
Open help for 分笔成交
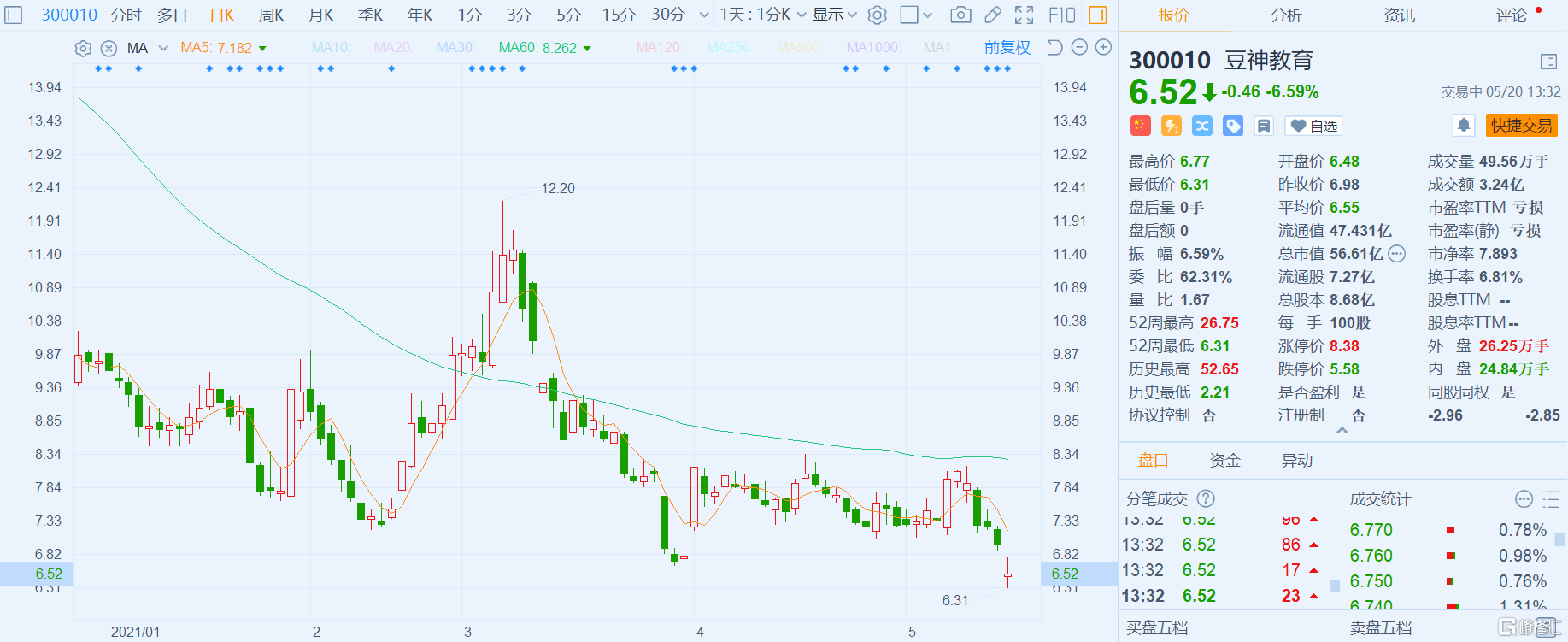point(1206,498)
